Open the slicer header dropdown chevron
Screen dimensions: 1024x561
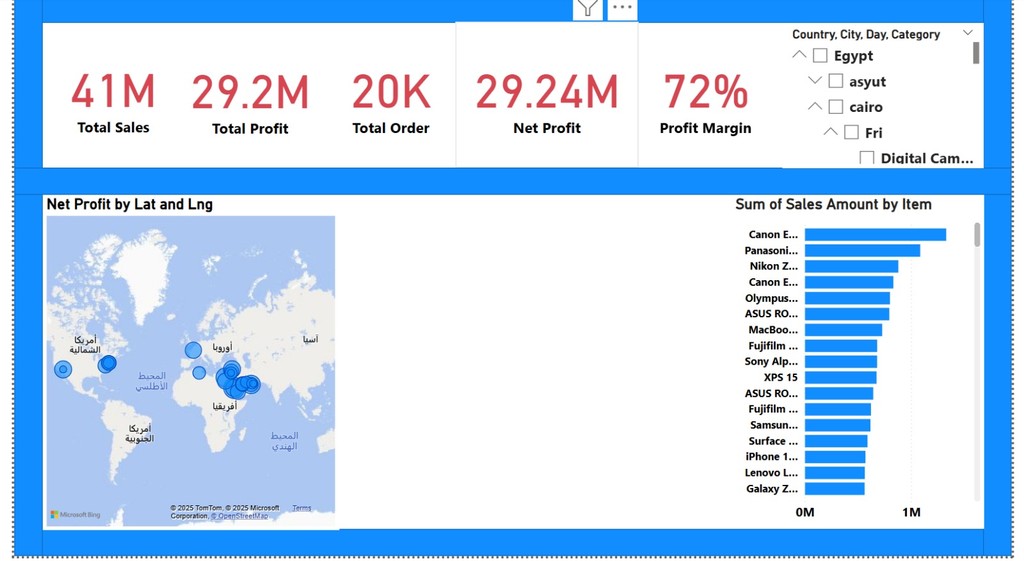coord(968,33)
